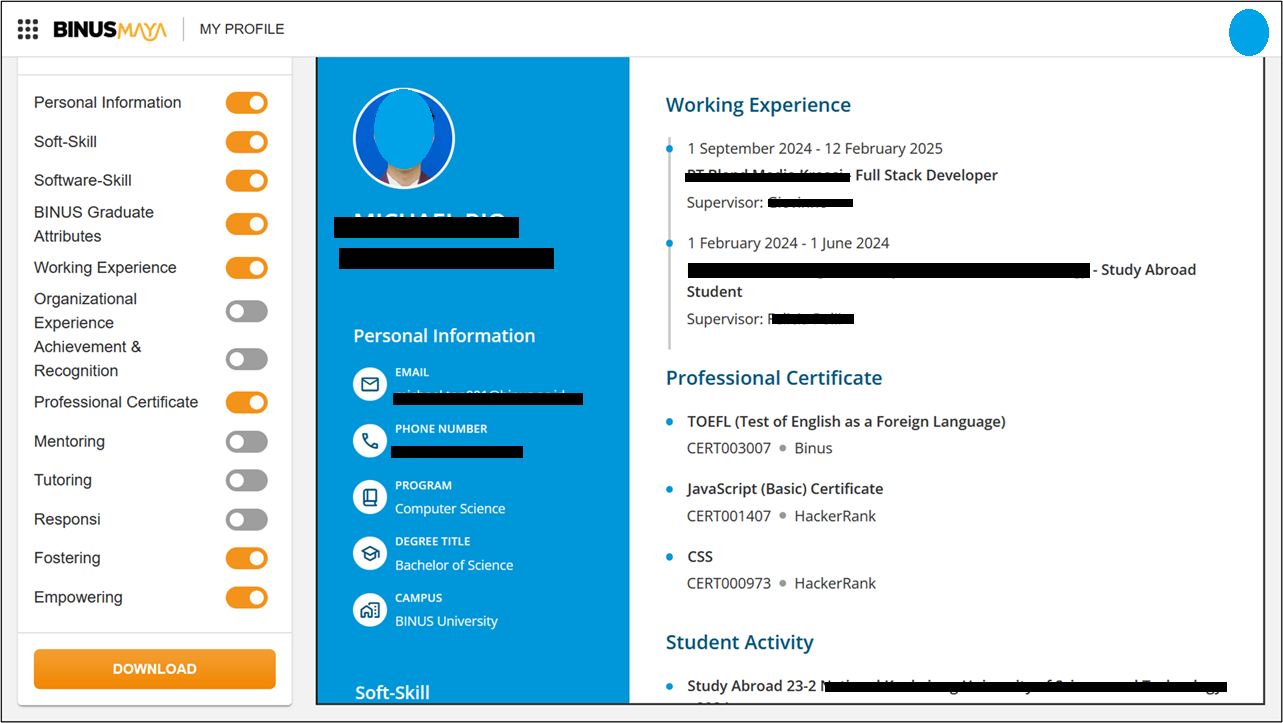Hide Working Experience section toggle
This screenshot has height=723, width=1283.
[x=247, y=268]
